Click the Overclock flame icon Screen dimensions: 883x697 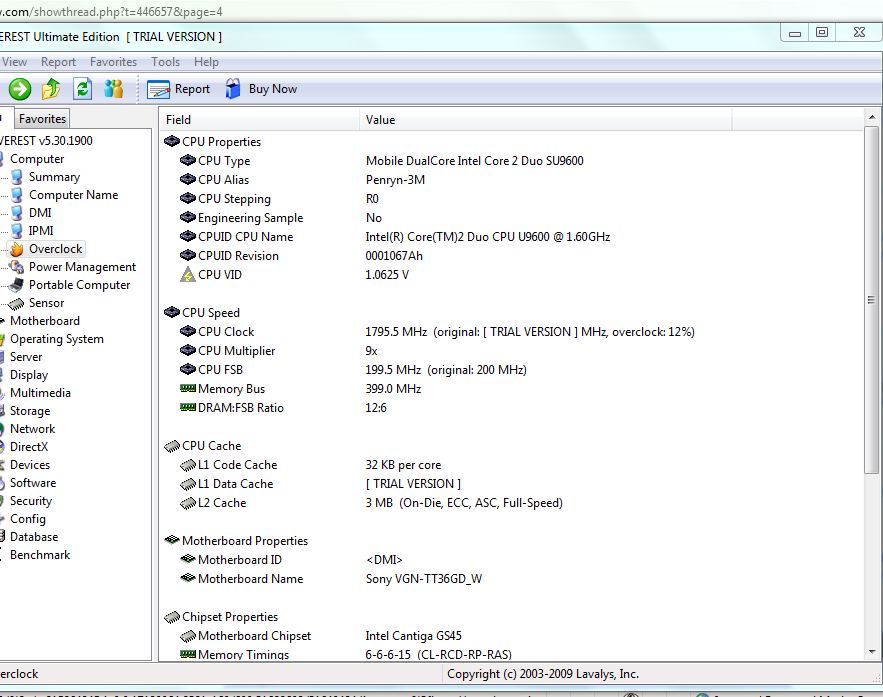pyautogui.click(x=17, y=249)
